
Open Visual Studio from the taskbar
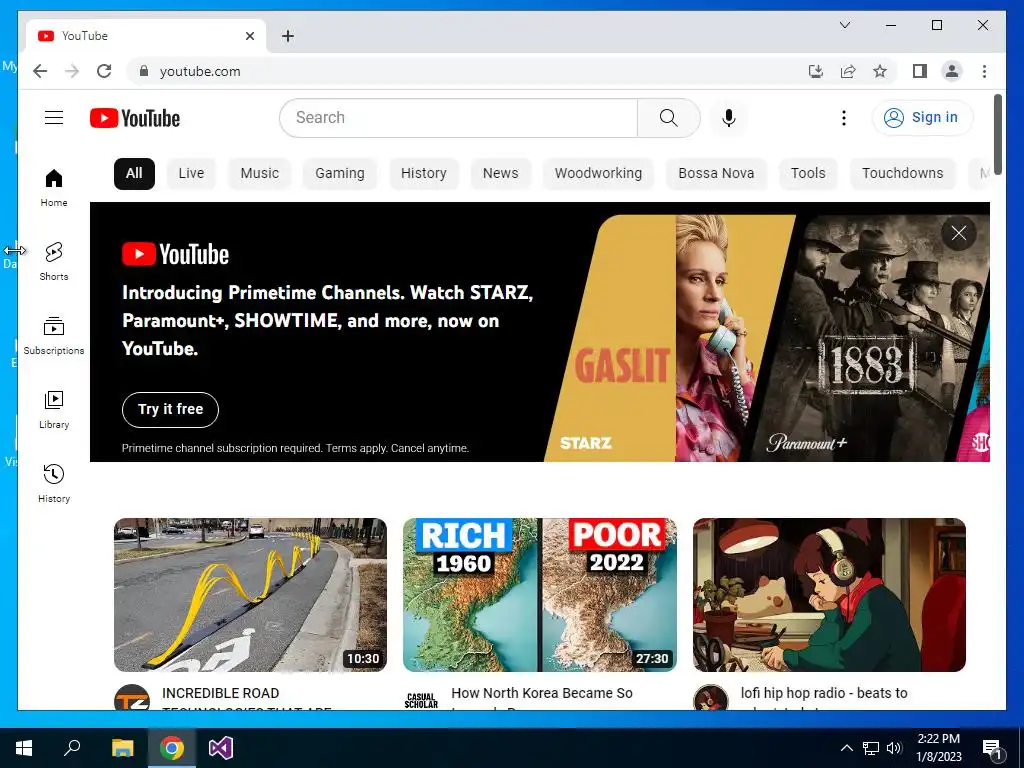tap(221, 748)
